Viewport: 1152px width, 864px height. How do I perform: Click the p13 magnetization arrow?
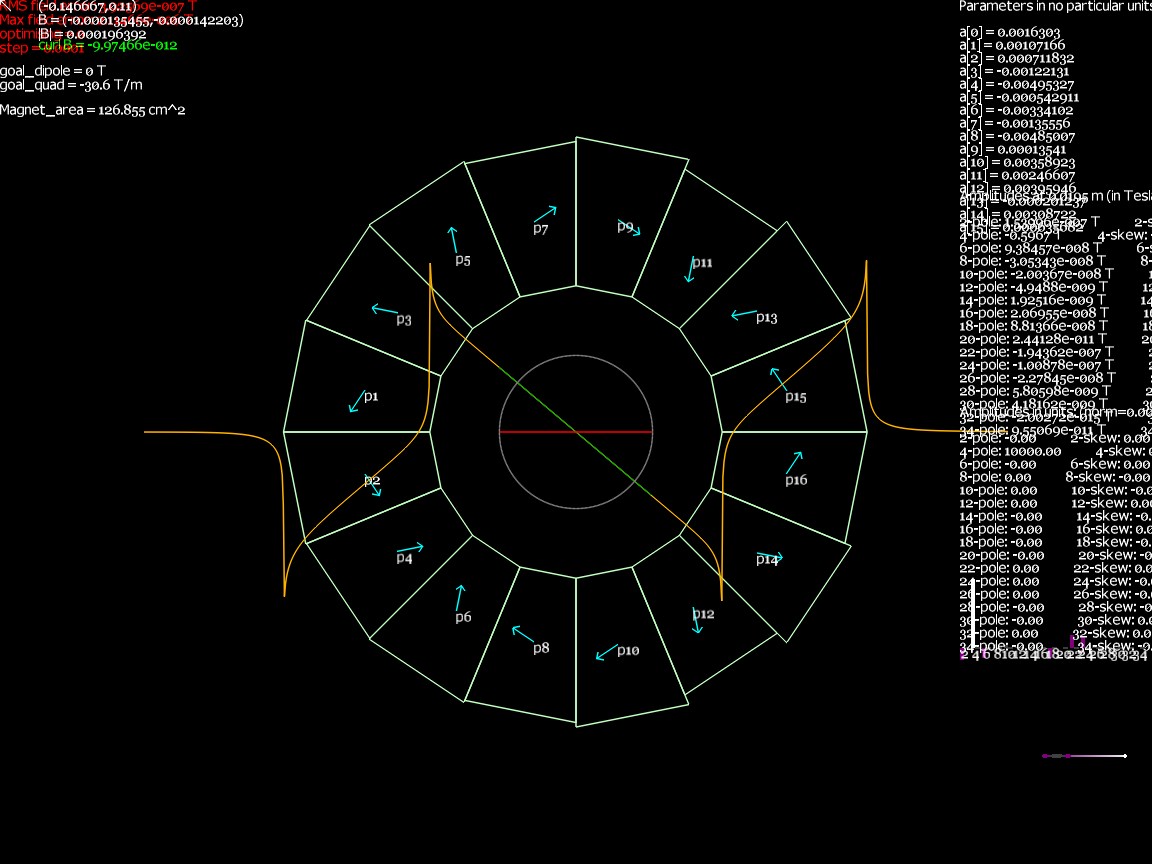tap(743, 315)
